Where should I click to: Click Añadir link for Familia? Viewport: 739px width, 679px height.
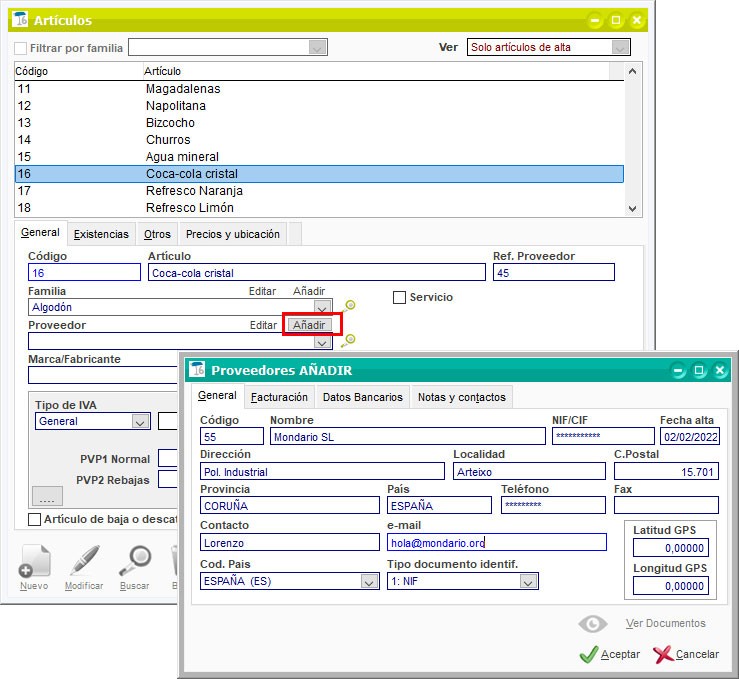click(309, 291)
